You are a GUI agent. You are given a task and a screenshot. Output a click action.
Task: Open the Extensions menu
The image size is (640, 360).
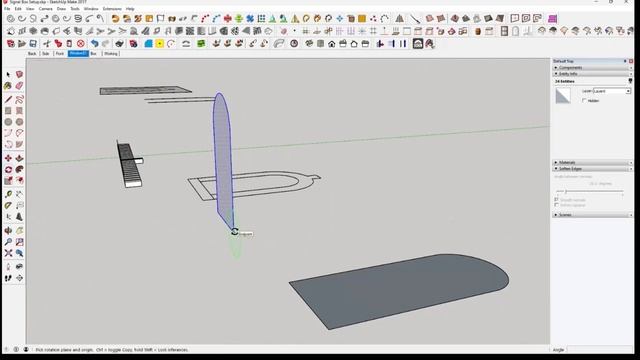112,9
